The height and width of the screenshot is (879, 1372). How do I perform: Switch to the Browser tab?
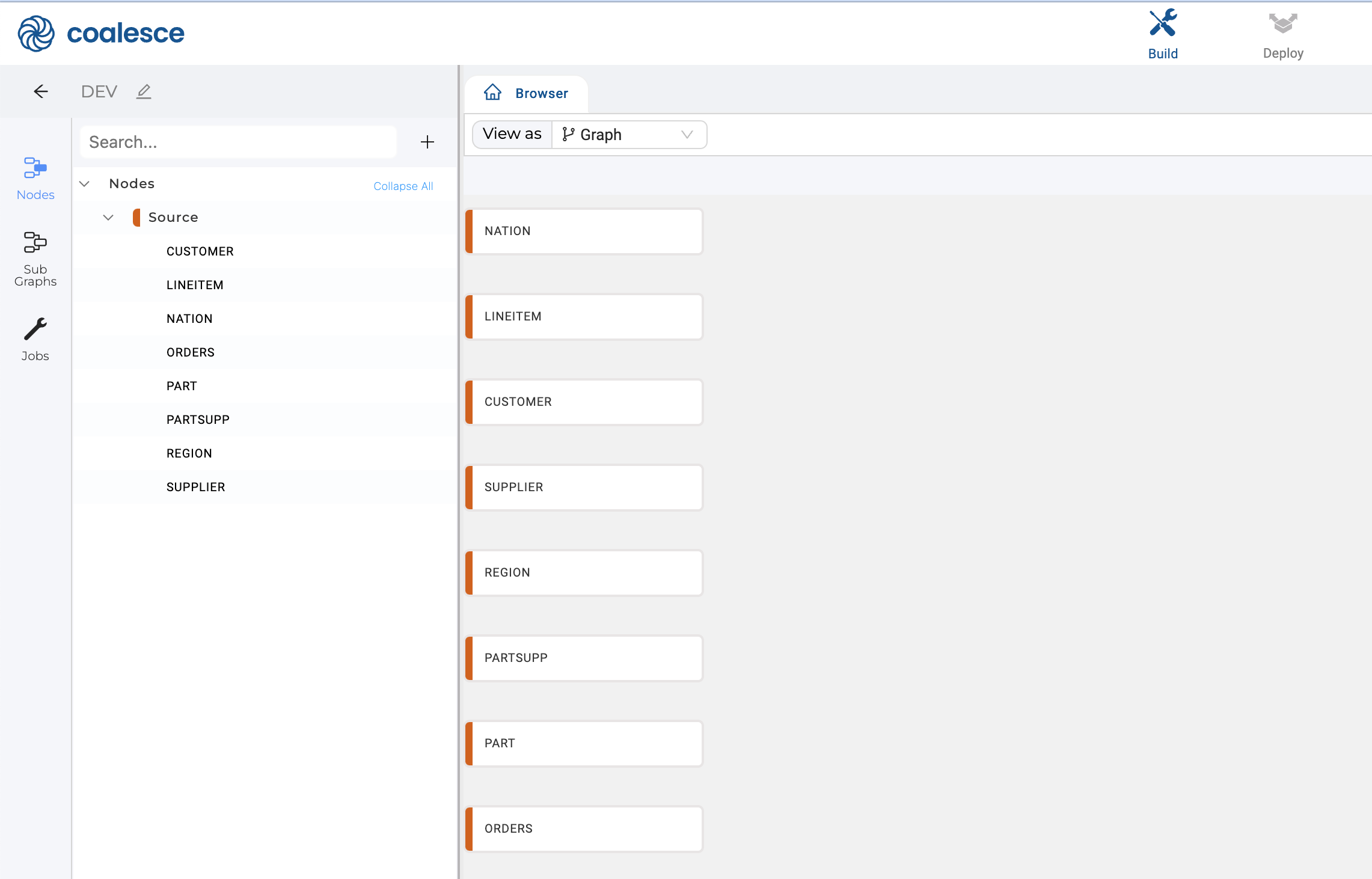[x=541, y=94]
